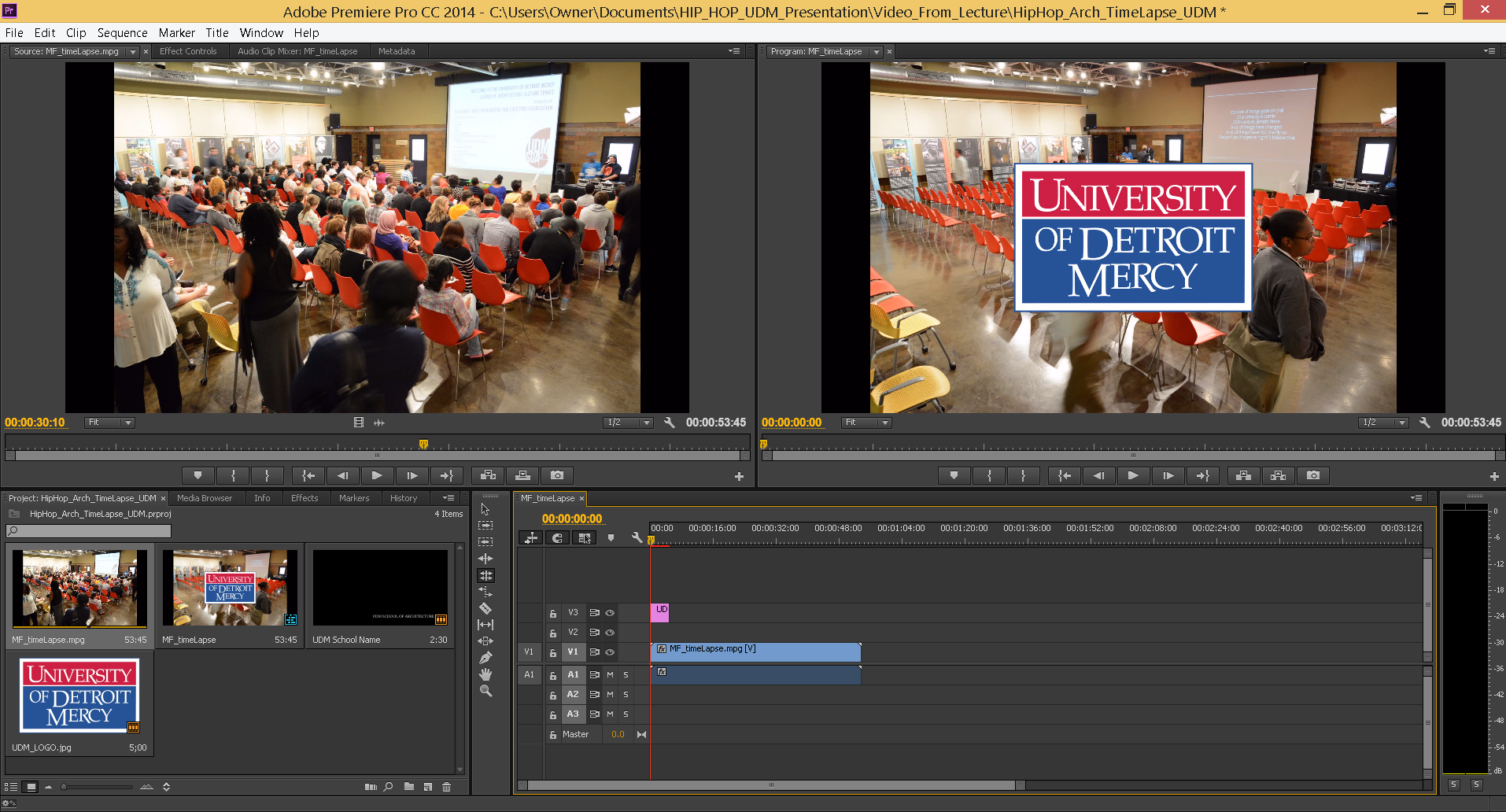Open Source monitor button editor plus
The width and height of the screenshot is (1506, 812).
(739, 476)
